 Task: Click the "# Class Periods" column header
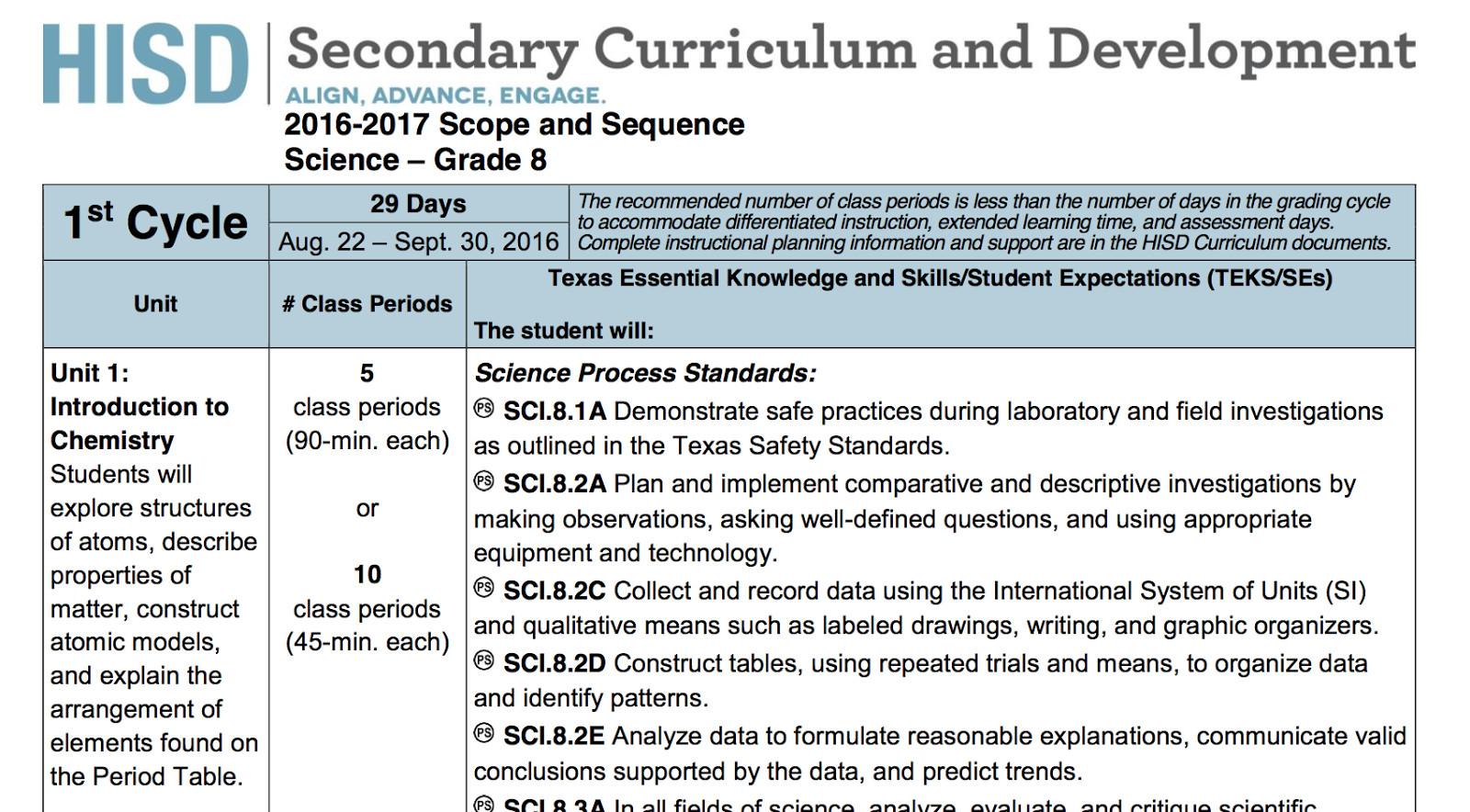pos(367,304)
